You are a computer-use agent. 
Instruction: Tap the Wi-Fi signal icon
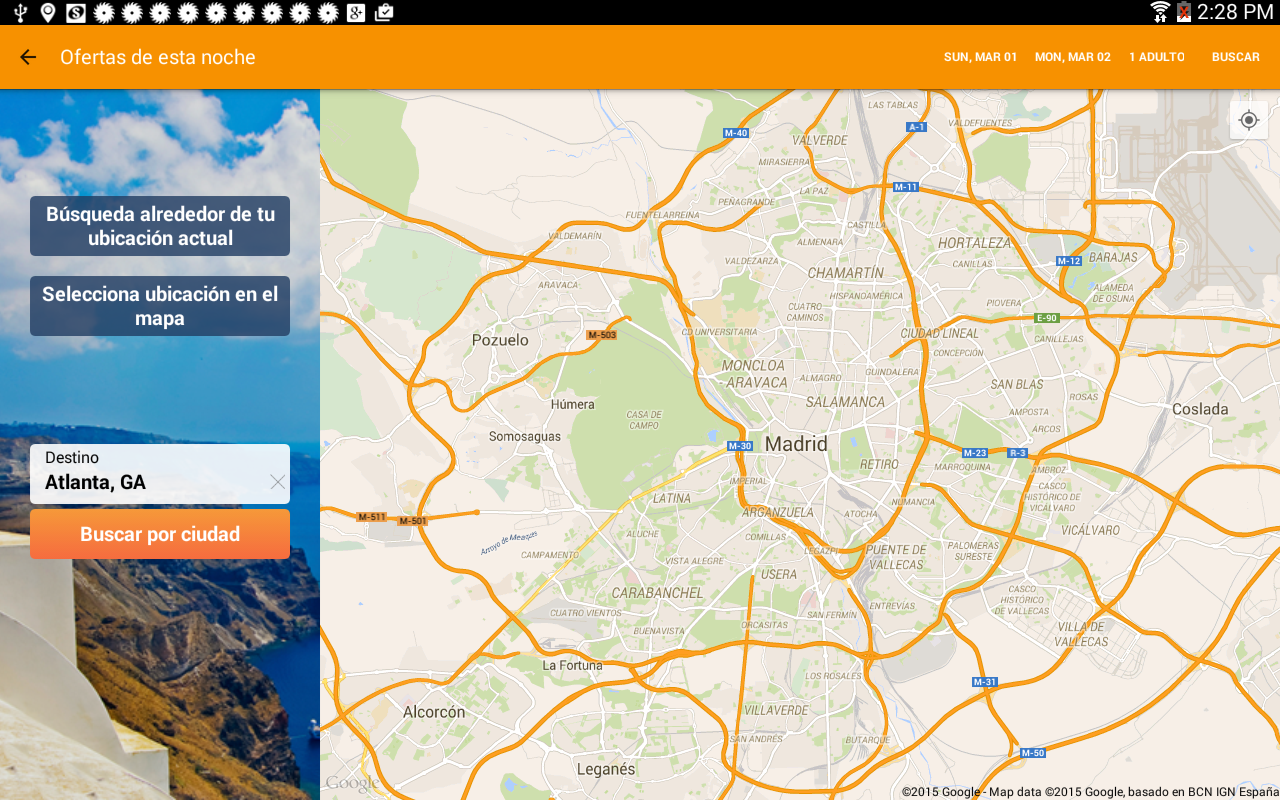[x=1160, y=12]
